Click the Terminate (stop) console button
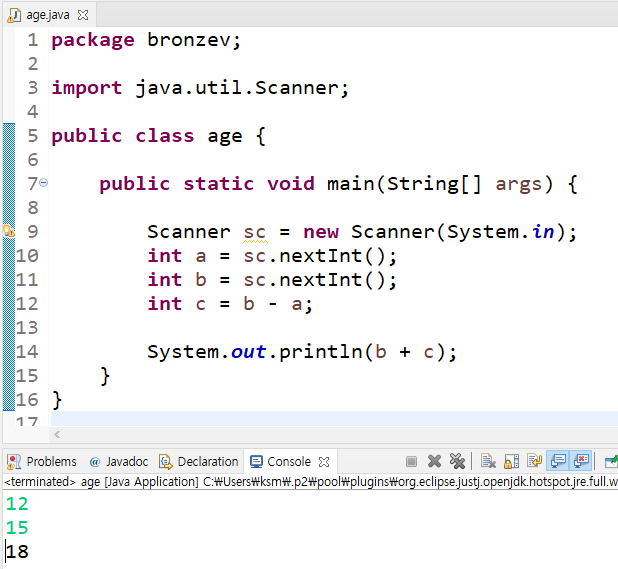Screen dimensions: 618x569 (x=411, y=461)
